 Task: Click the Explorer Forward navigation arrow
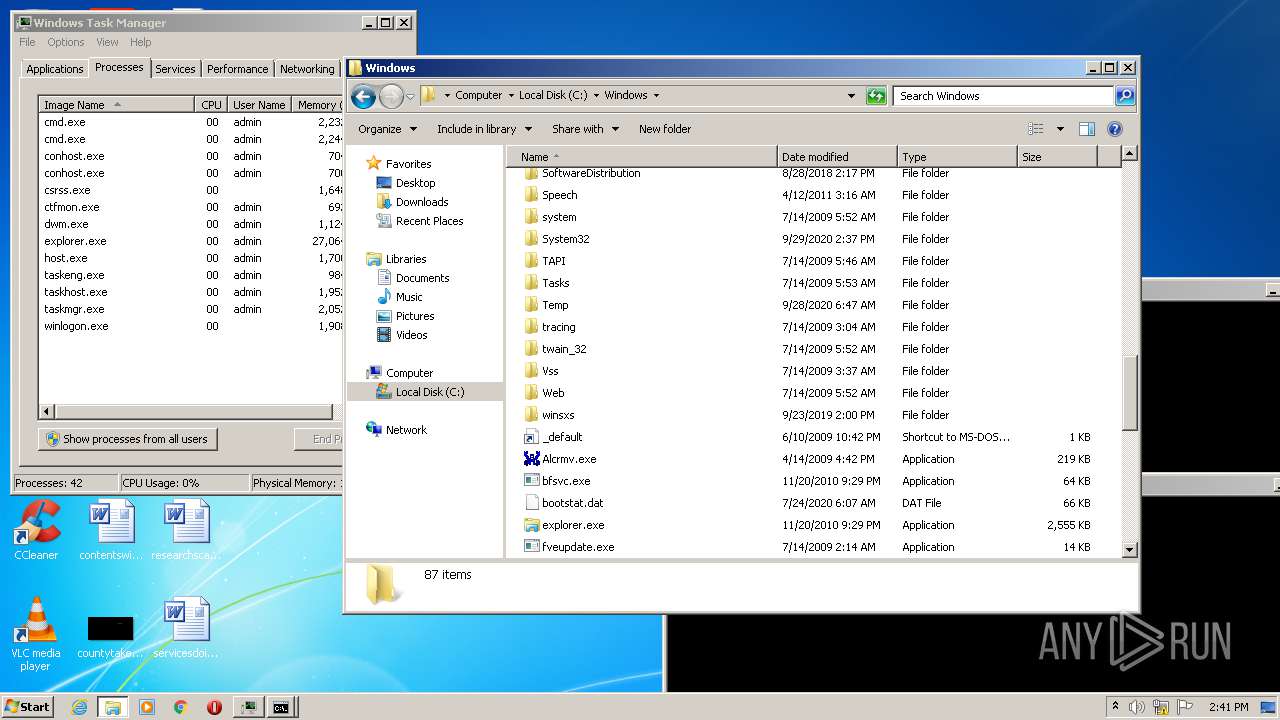[x=391, y=96]
